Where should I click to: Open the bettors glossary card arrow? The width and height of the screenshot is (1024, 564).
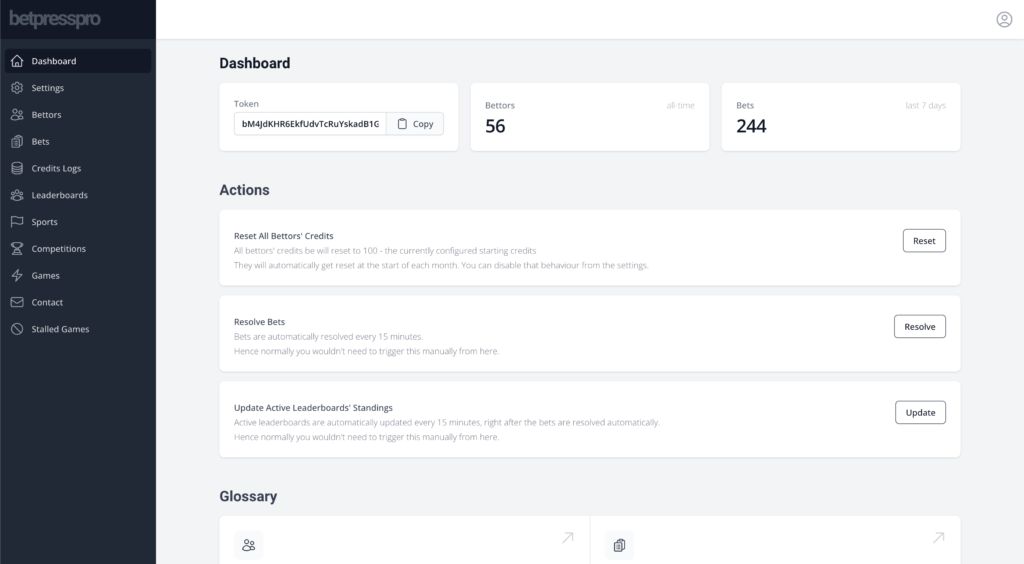tap(568, 537)
